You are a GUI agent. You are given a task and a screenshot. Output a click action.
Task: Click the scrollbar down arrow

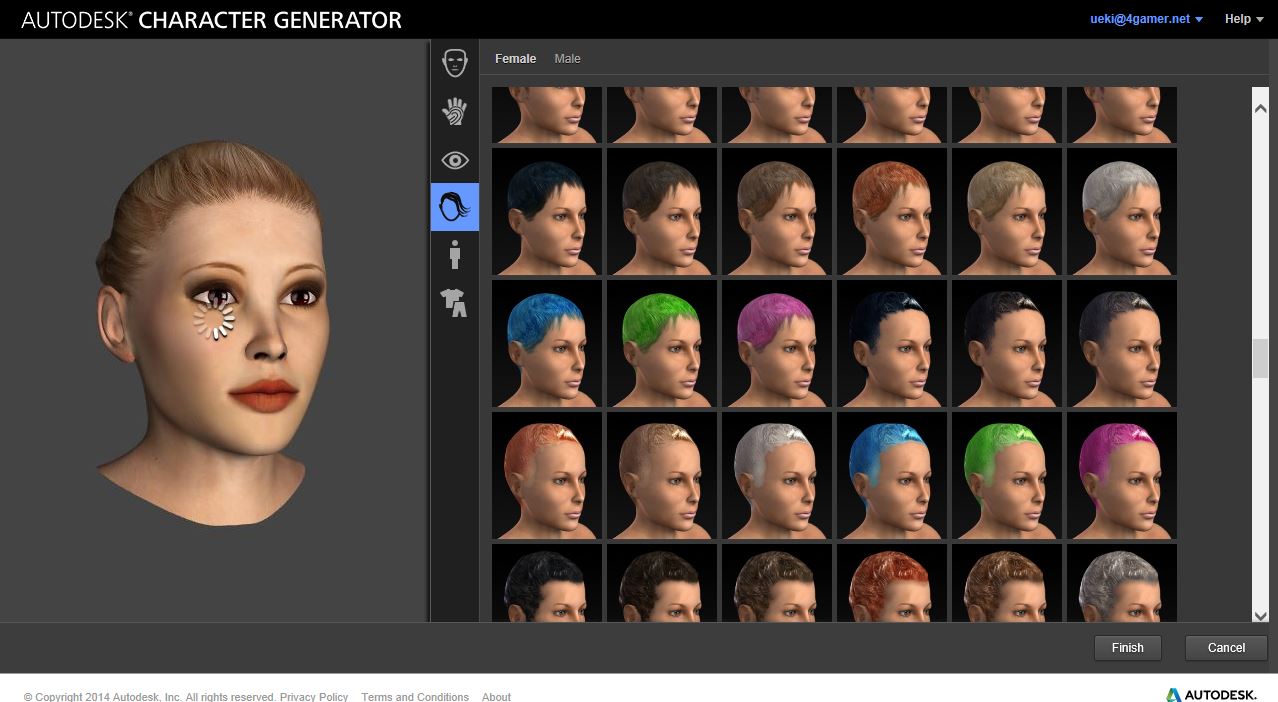coord(1260,615)
